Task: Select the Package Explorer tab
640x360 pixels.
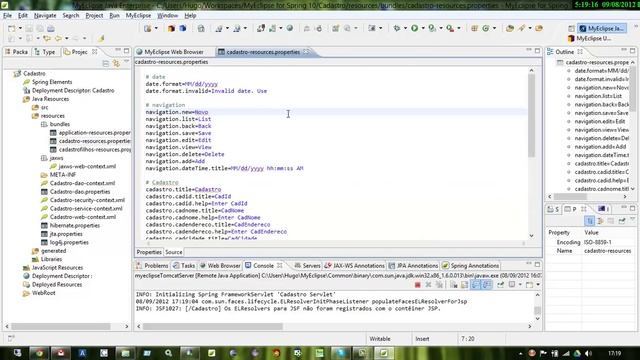Action: click(x=17, y=52)
